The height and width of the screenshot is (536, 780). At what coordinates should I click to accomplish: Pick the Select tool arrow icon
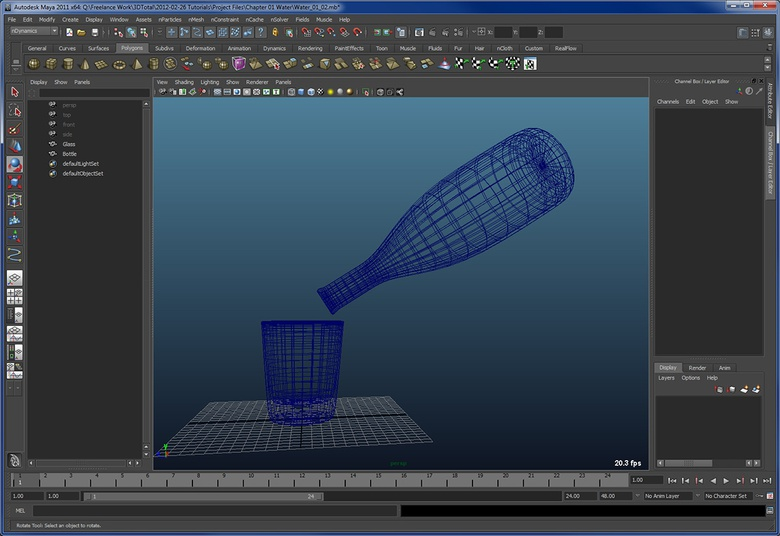coord(14,92)
